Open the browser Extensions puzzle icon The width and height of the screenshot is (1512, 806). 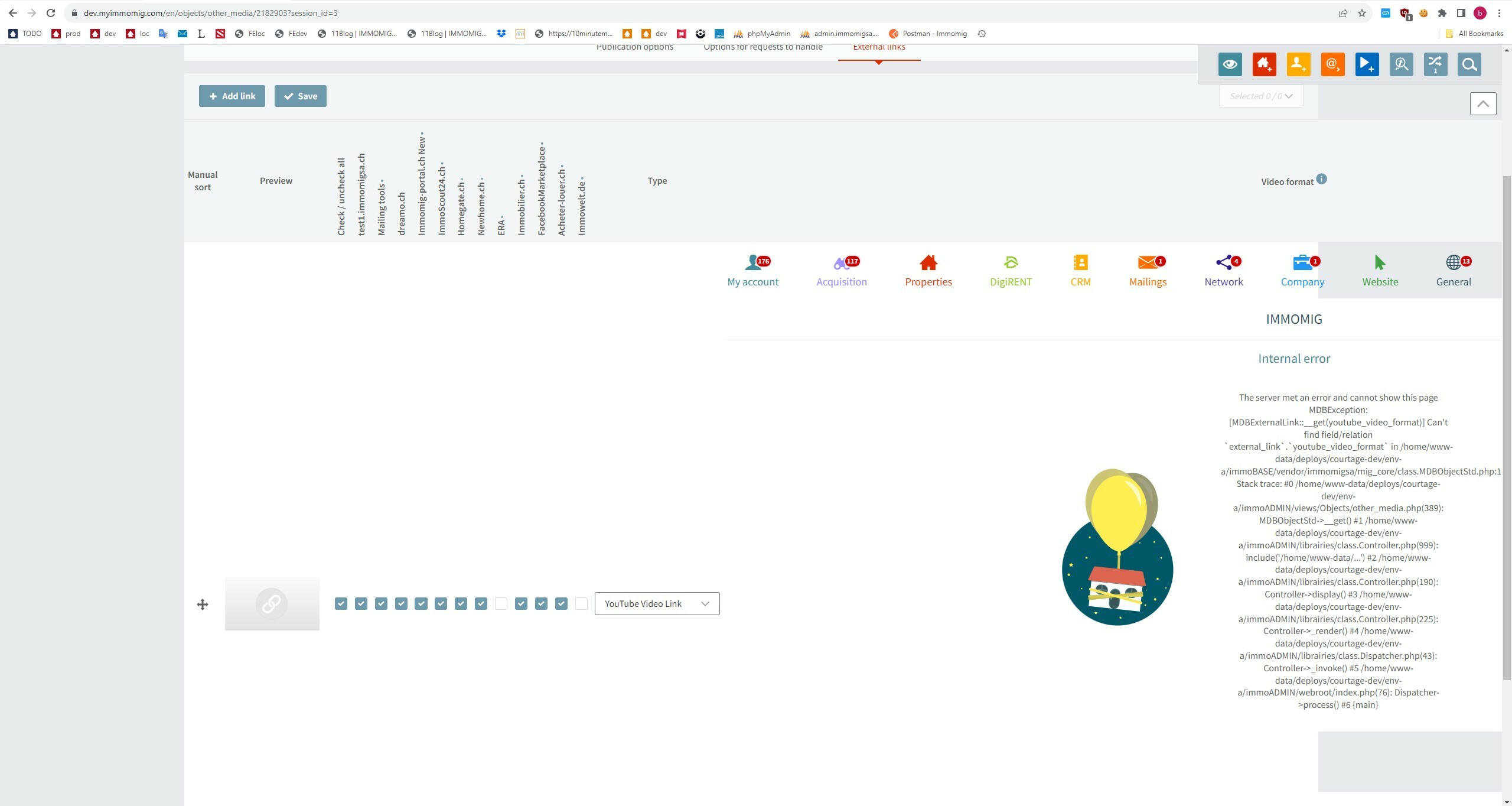[x=1442, y=13]
